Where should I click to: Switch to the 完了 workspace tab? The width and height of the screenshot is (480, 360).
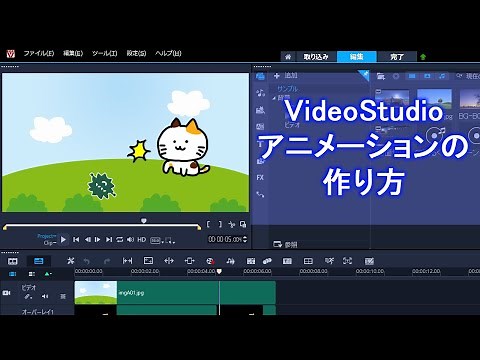tap(397, 57)
